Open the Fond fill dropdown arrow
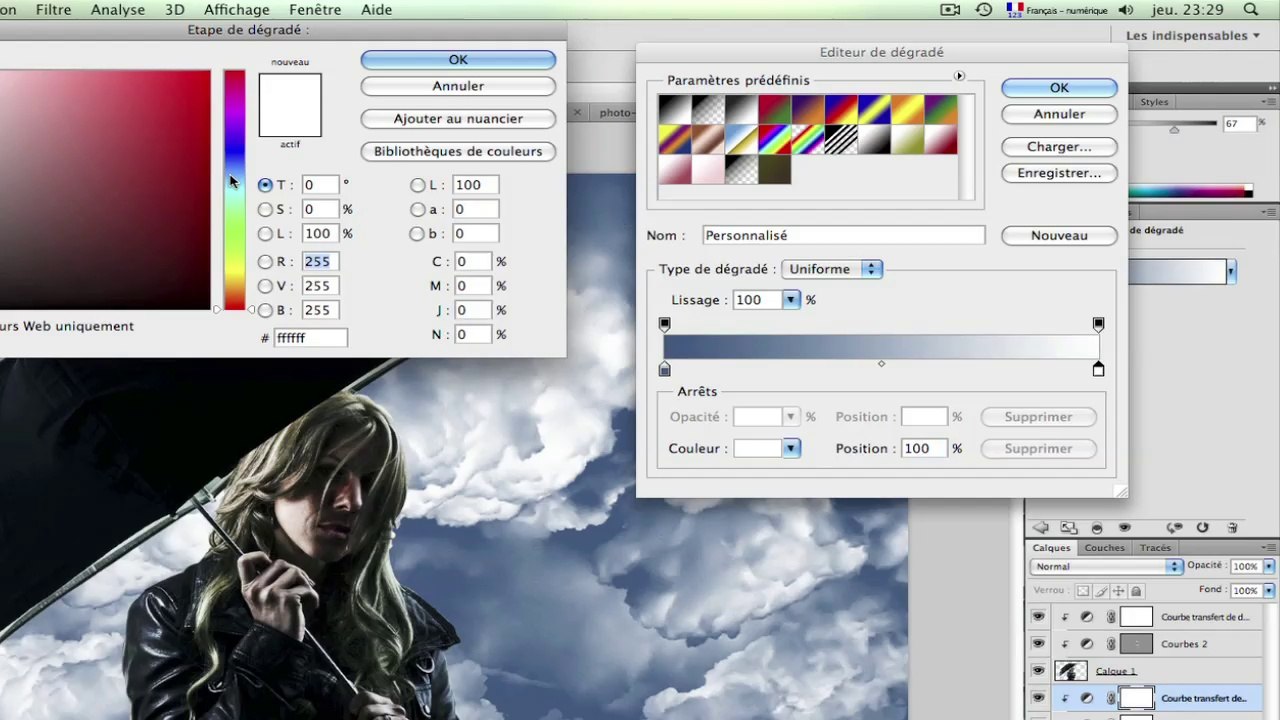 [x=1269, y=591]
